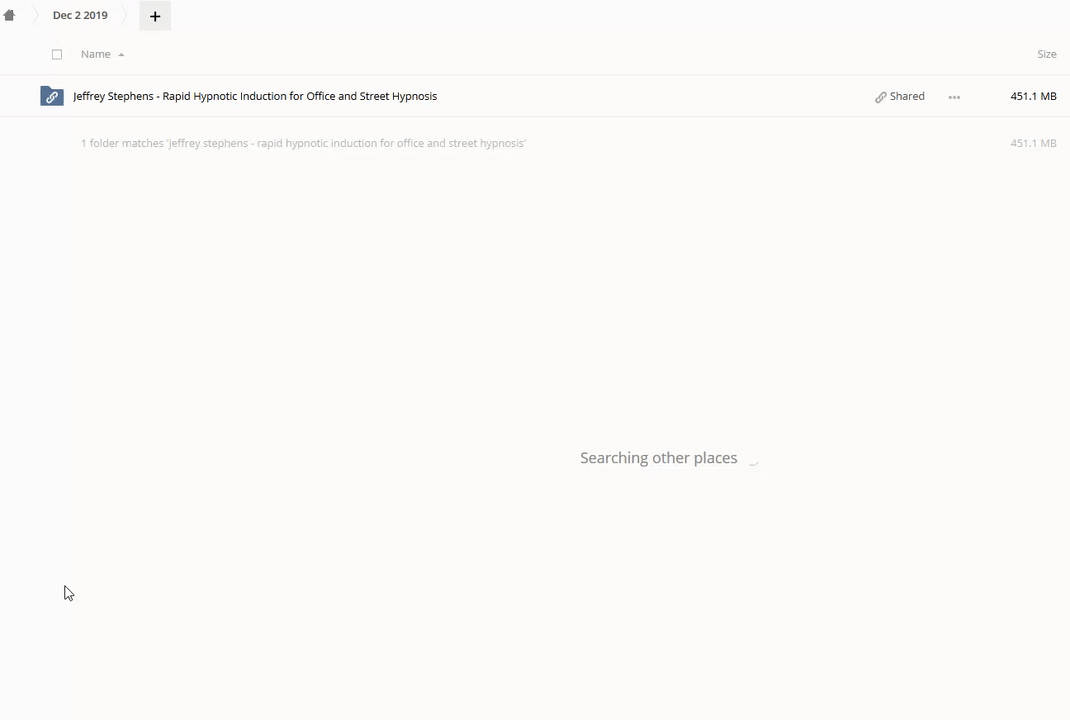
Task: Go to the home folder icon
Action: [x=10, y=15]
